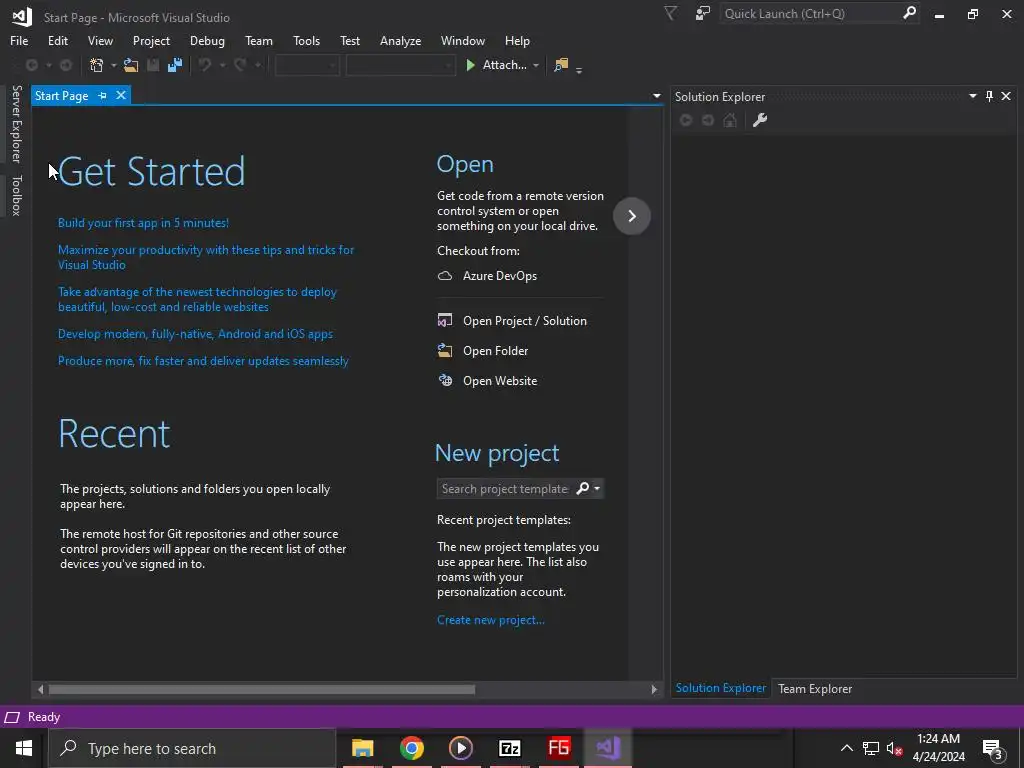Click the Undo toolbar icon
The width and height of the screenshot is (1024, 768).
click(206, 65)
